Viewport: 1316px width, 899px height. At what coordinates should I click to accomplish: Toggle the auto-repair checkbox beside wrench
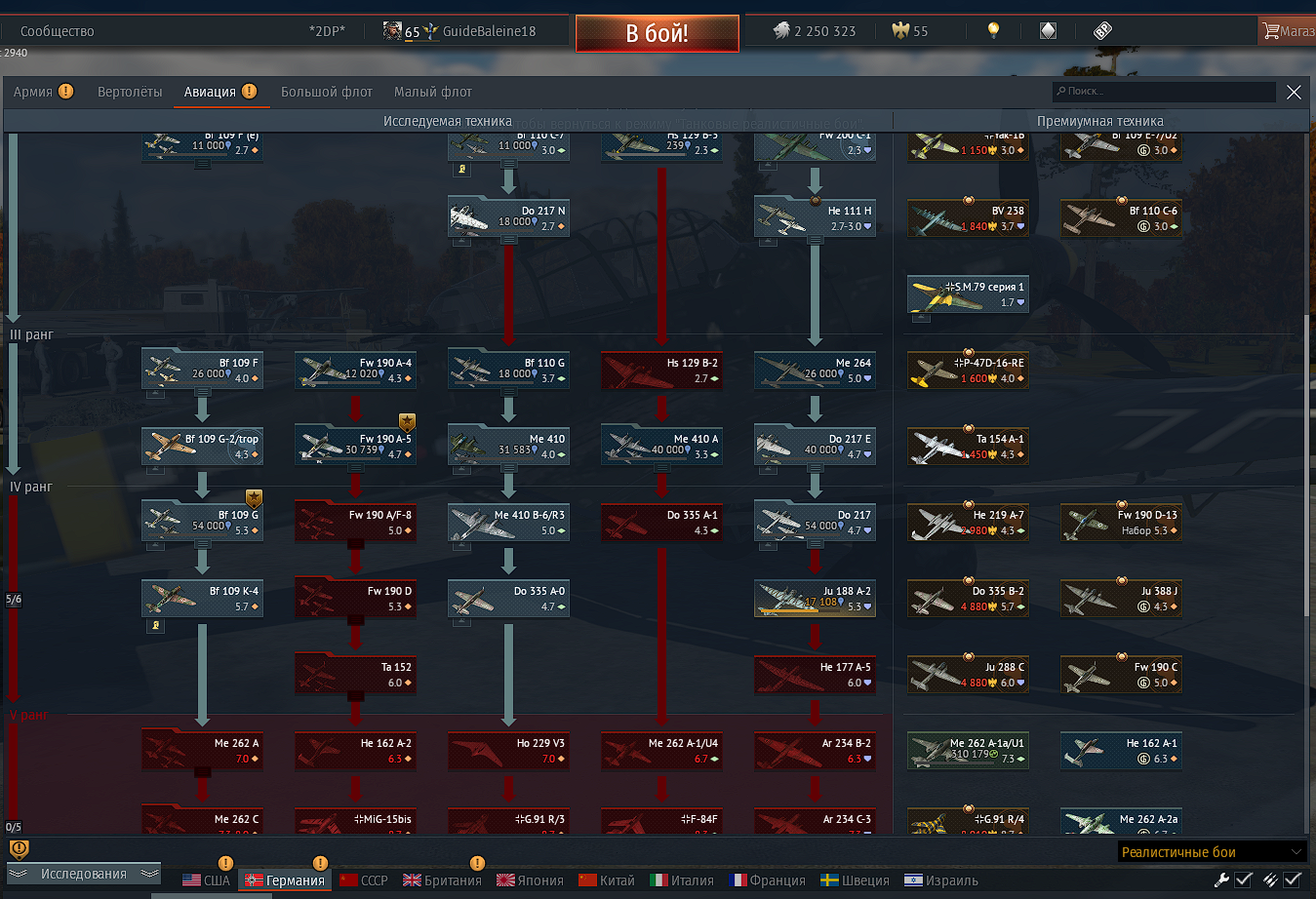[x=1244, y=879]
